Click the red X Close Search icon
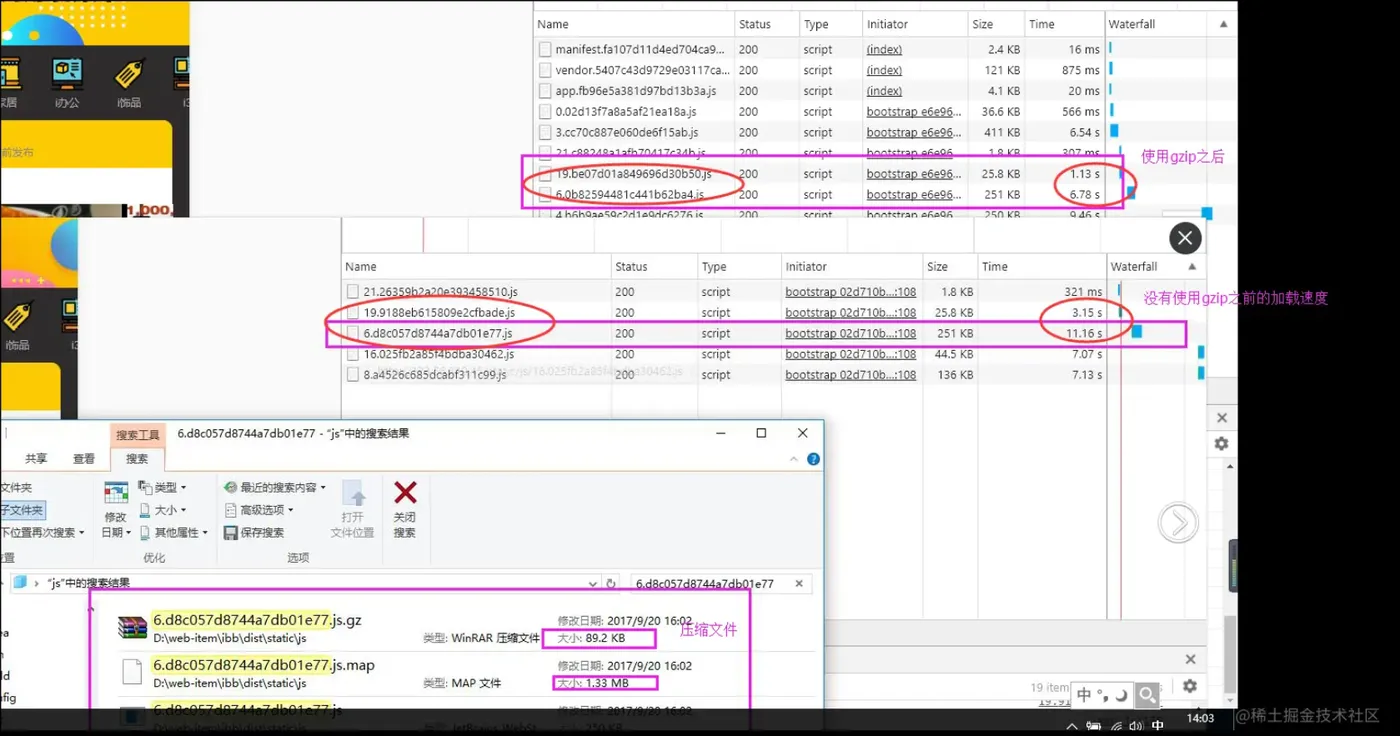 click(405, 492)
